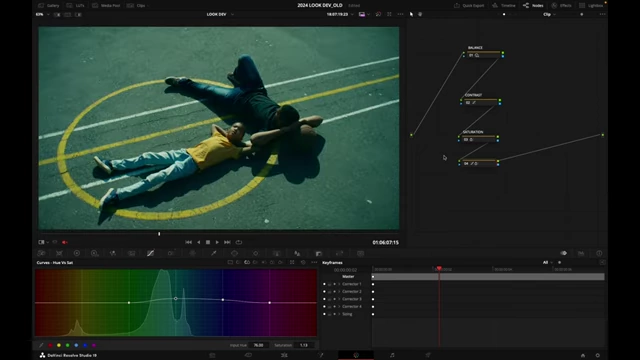Open the All keyframes filter dropdown
Image resolution: width=640 pixels, height=360 pixels.
[547, 262]
